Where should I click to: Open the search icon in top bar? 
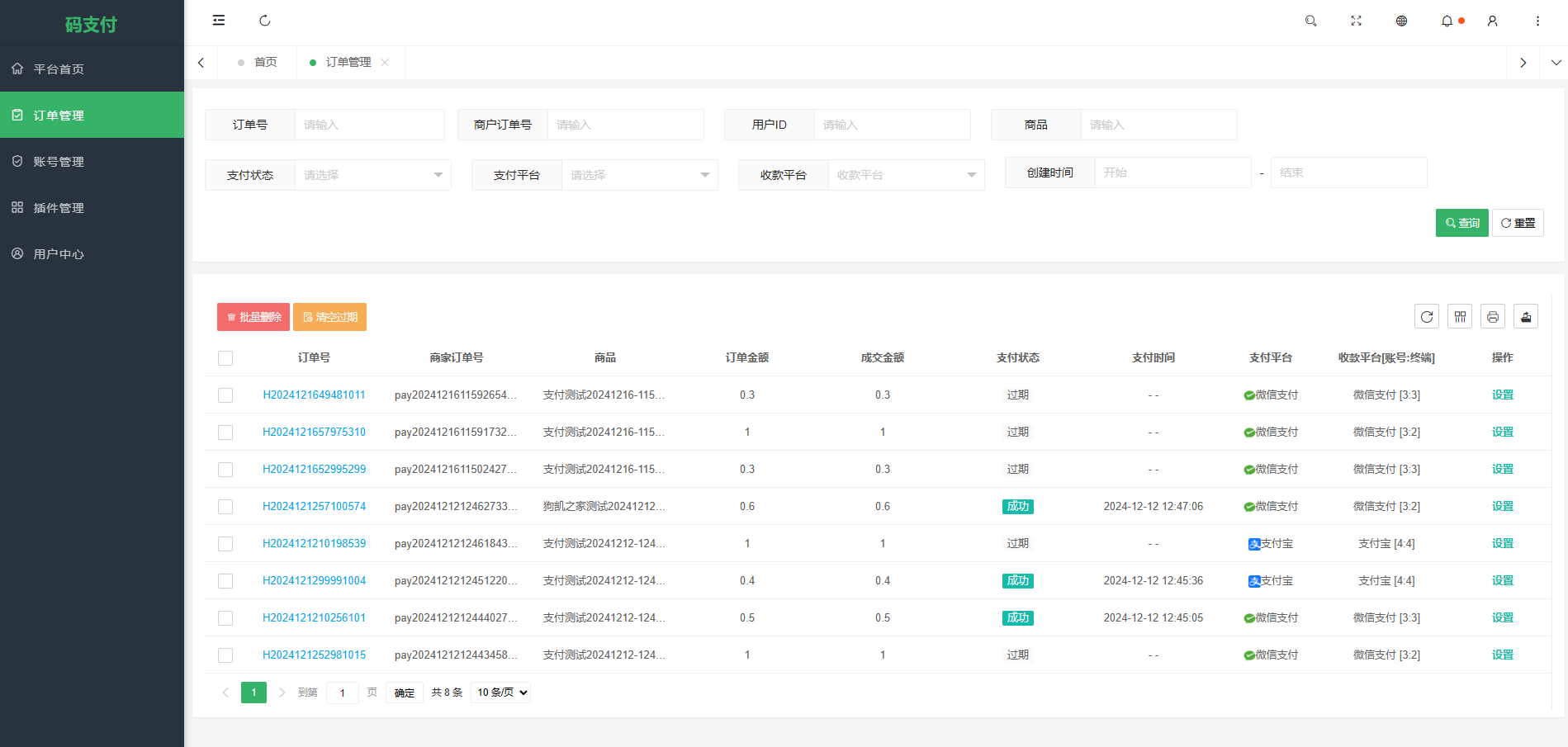coord(1310,21)
